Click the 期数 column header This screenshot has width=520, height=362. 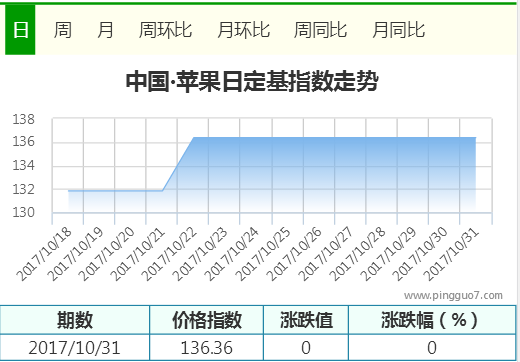point(75,320)
